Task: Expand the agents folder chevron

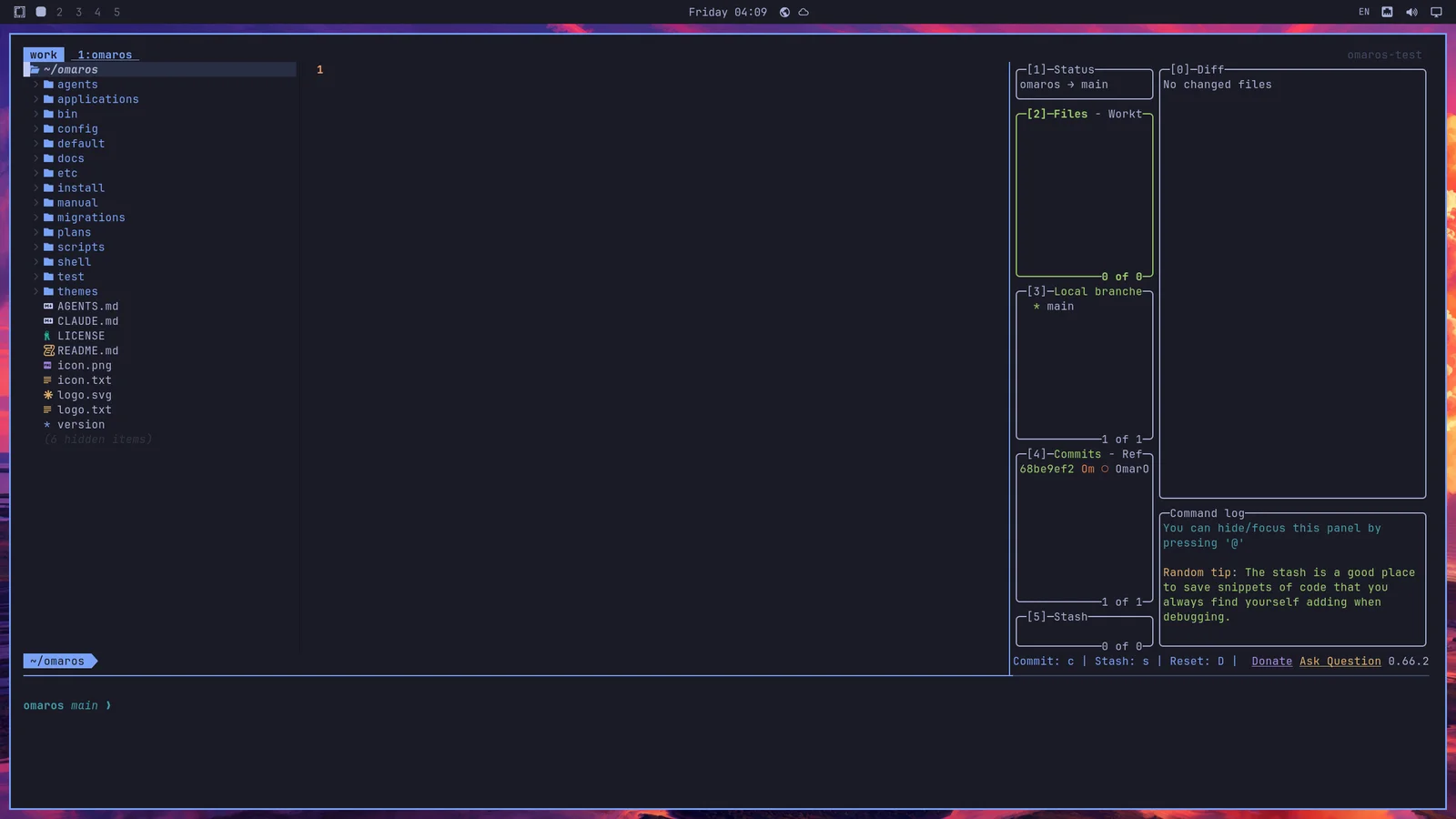Action: (36, 85)
